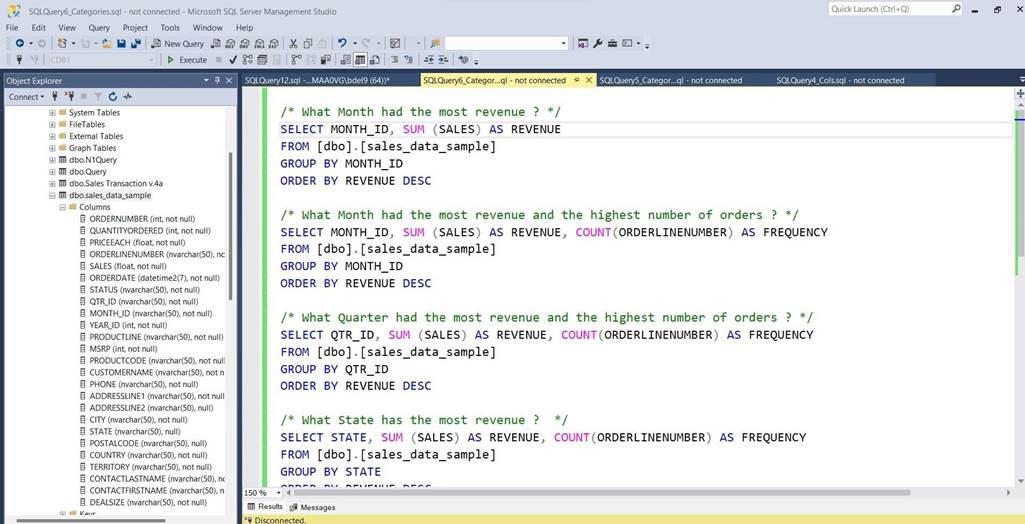Click the Activity Monitor icon in Object Explorer
The height and width of the screenshot is (524, 1025).
(x=127, y=97)
